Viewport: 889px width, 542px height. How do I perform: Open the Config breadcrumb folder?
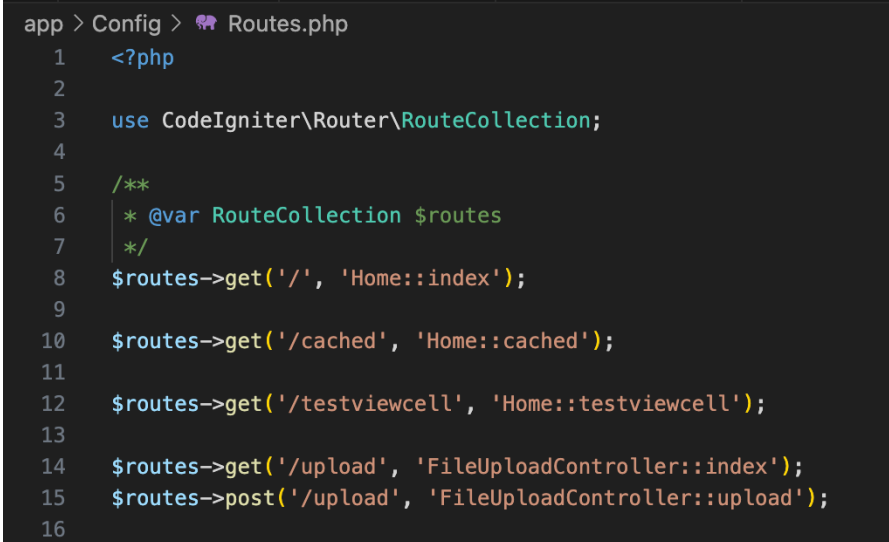point(127,23)
